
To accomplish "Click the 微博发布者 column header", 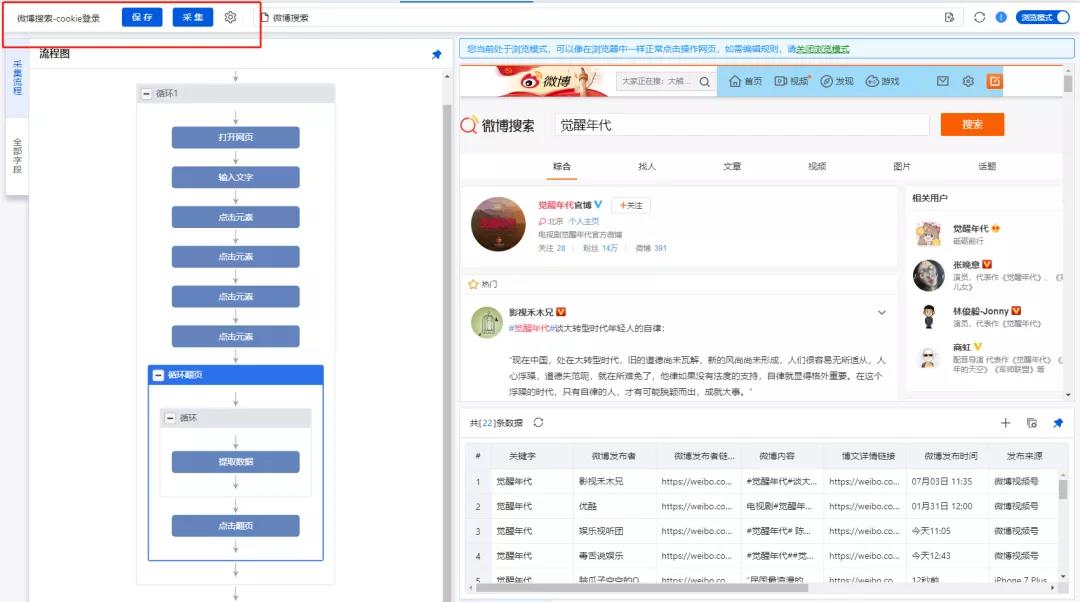I will tap(614, 456).
